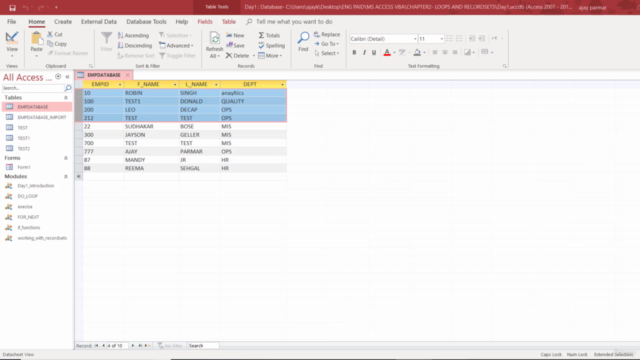Switch to the Create tab
The width and height of the screenshot is (640, 360).
[x=63, y=22]
